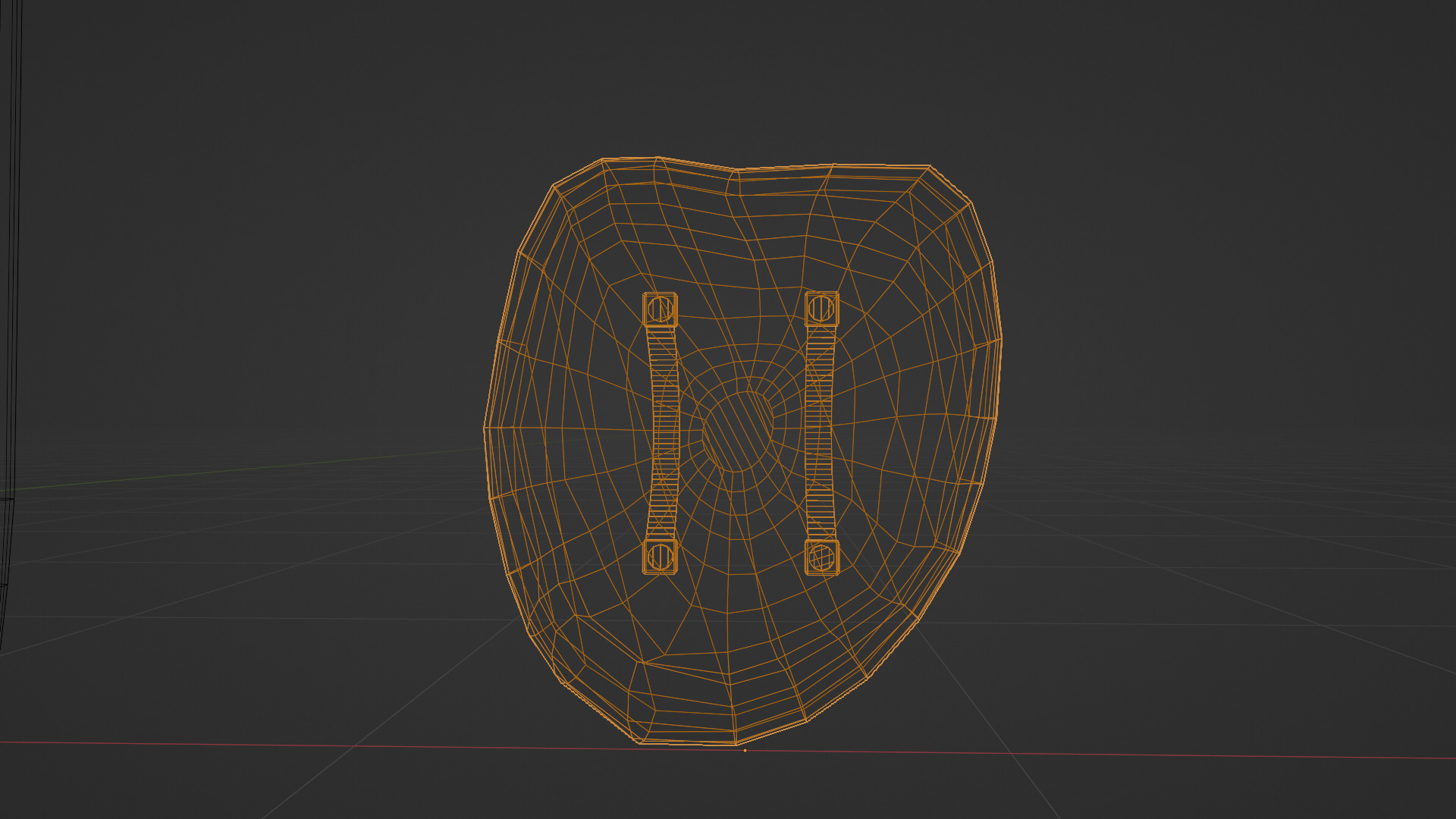The image size is (1456, 819).
Task: Click the top-right bolt on the shield
Action: point(821,308)
